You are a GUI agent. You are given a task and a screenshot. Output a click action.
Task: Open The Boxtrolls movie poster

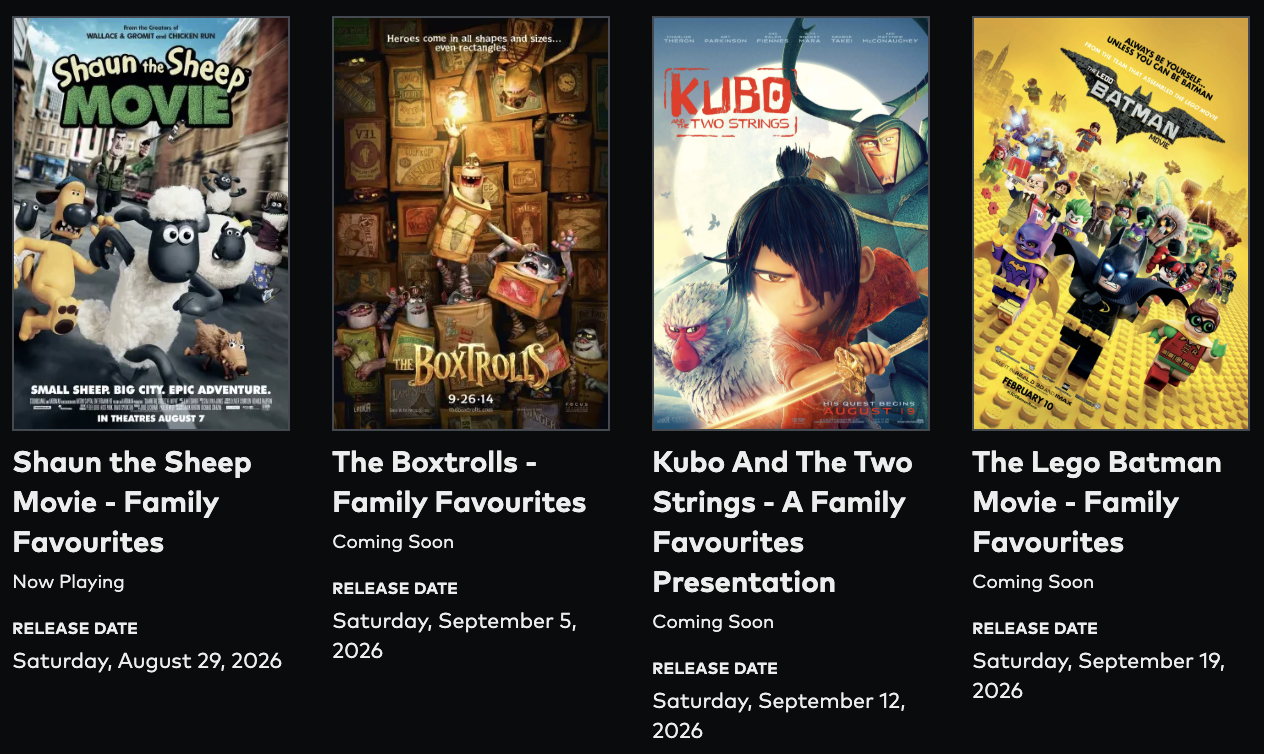(x=471, y=223)
